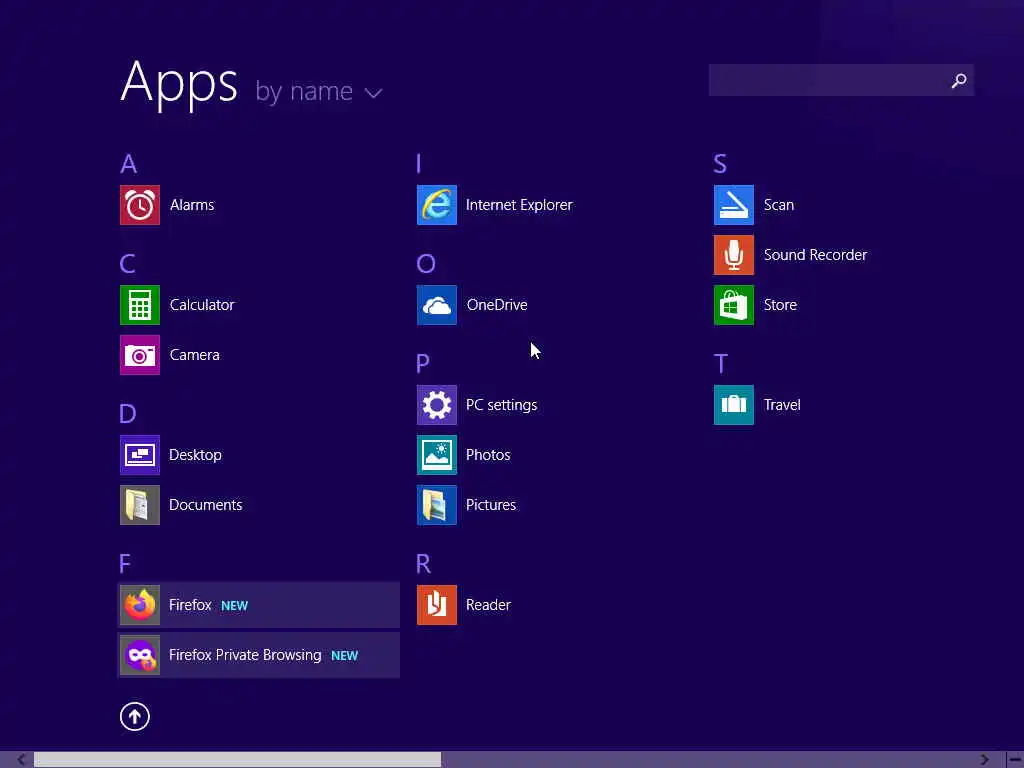Open the Camera app icon
1024x768 pixels.
click(140, 355)
